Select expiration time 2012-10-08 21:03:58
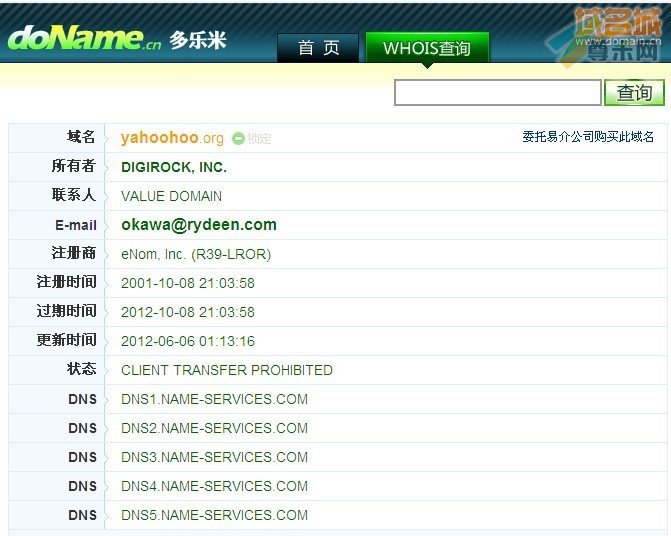The height and width of the screenshot is (536, 671). point(188,312)
